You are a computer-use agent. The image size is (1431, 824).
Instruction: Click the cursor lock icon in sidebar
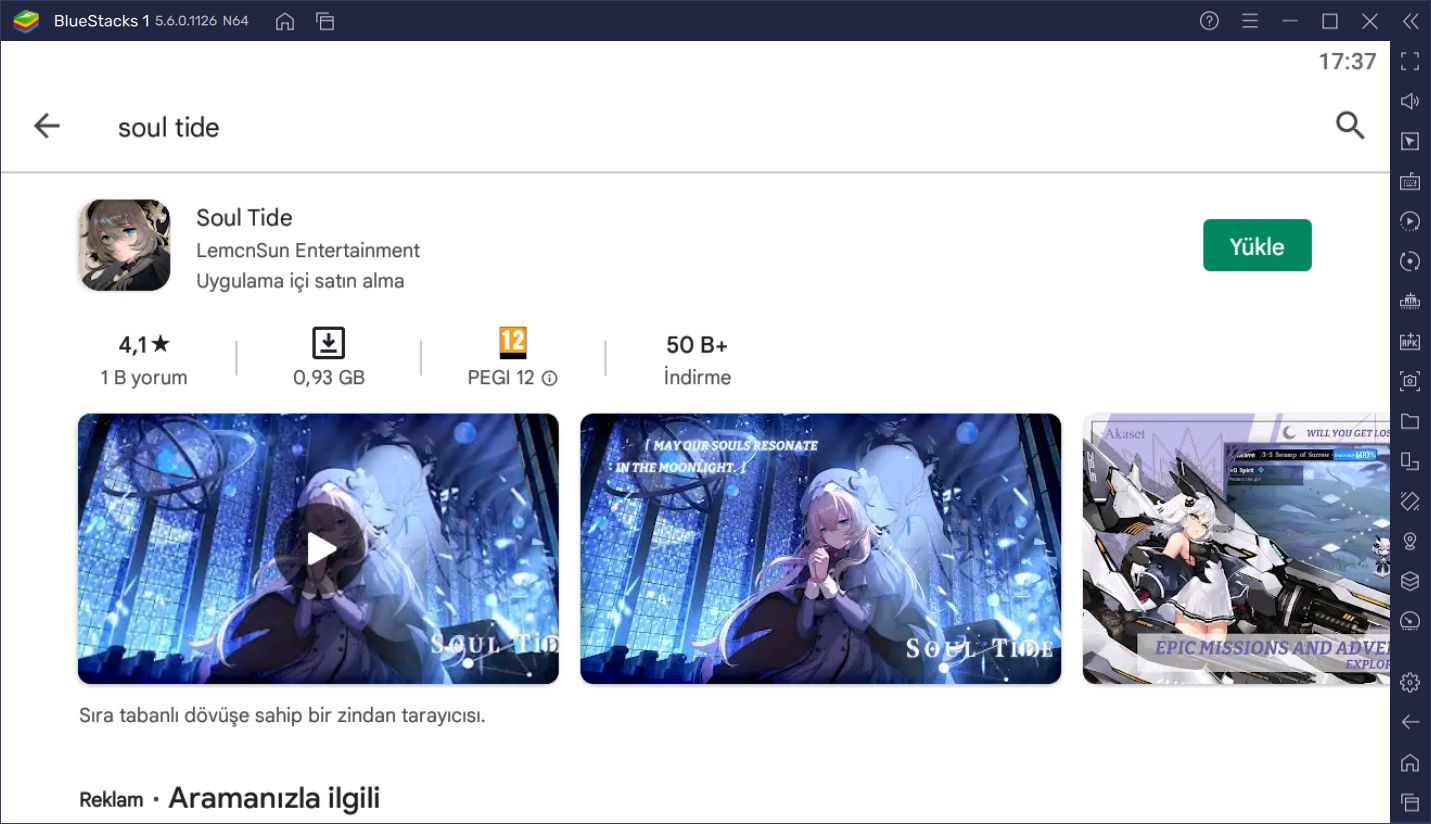(x=1410, y=141)
